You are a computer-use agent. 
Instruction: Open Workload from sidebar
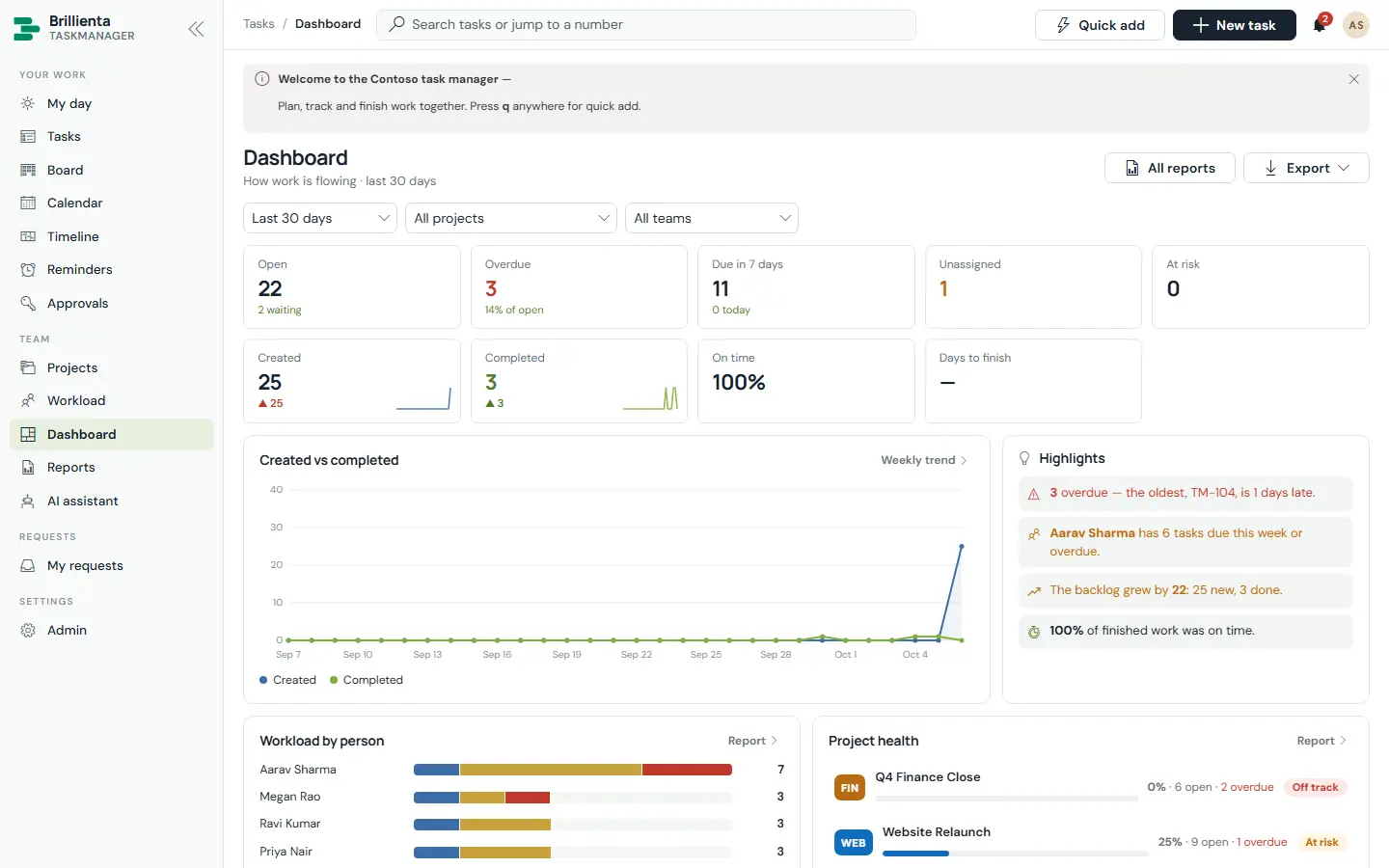pos(111,401)
